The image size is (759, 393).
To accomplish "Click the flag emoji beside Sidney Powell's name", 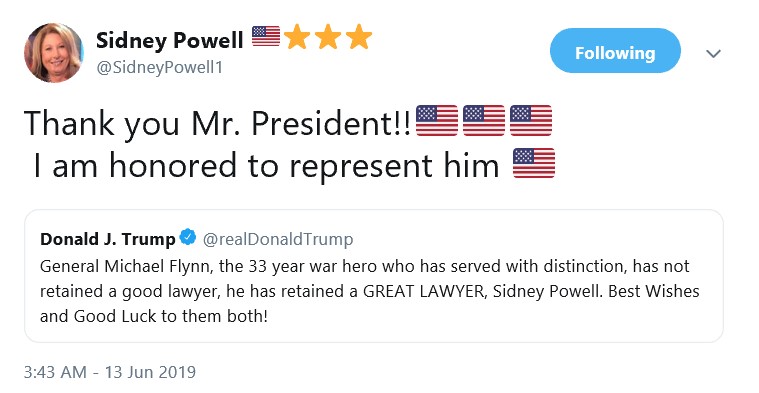I will click(x=266, y=36).
